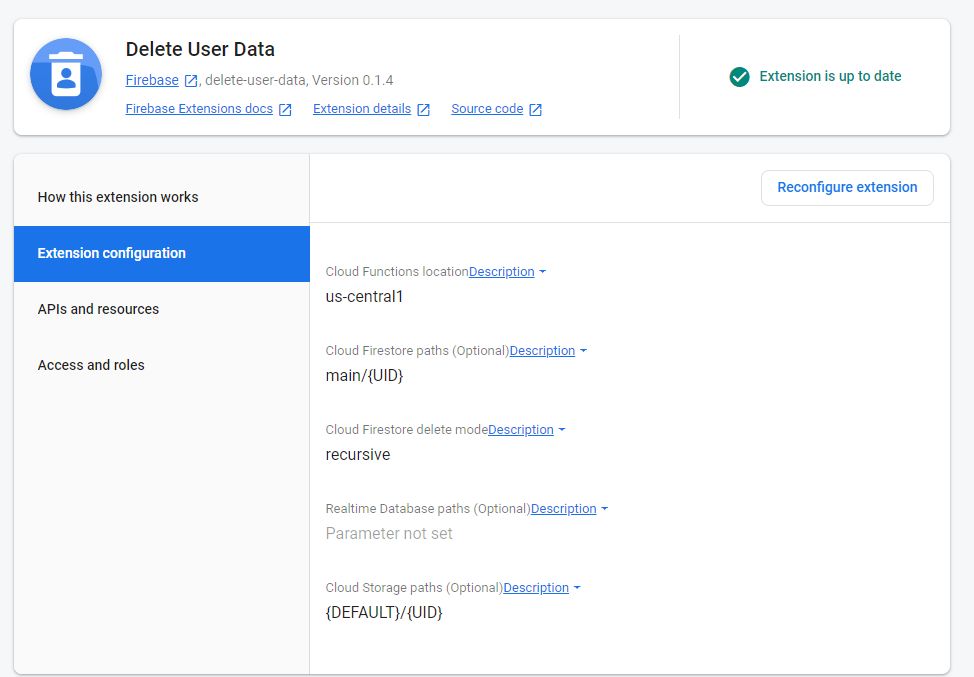Click the recursive delete mode value
The height and width of the screenshot is (677, 974).
[x=358, y=454]
